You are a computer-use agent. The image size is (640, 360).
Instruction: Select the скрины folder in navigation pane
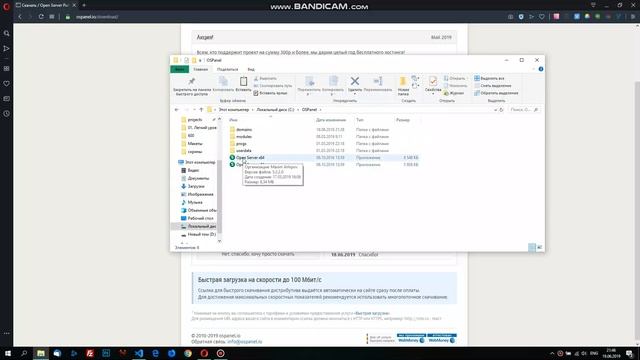[195, 151]
